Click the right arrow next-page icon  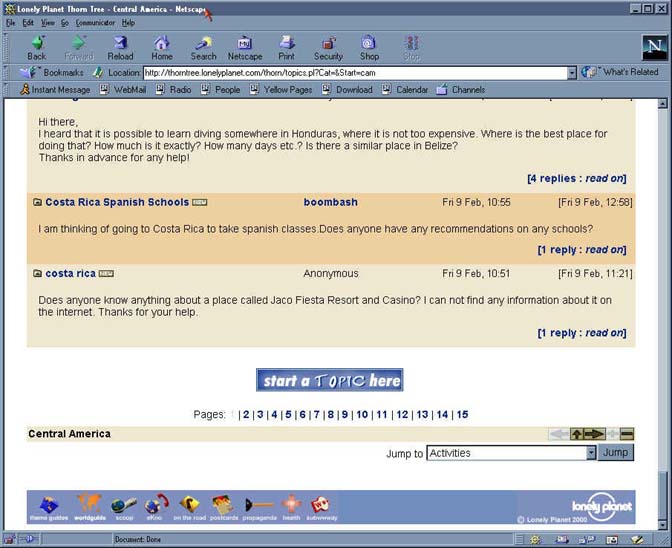594,434
